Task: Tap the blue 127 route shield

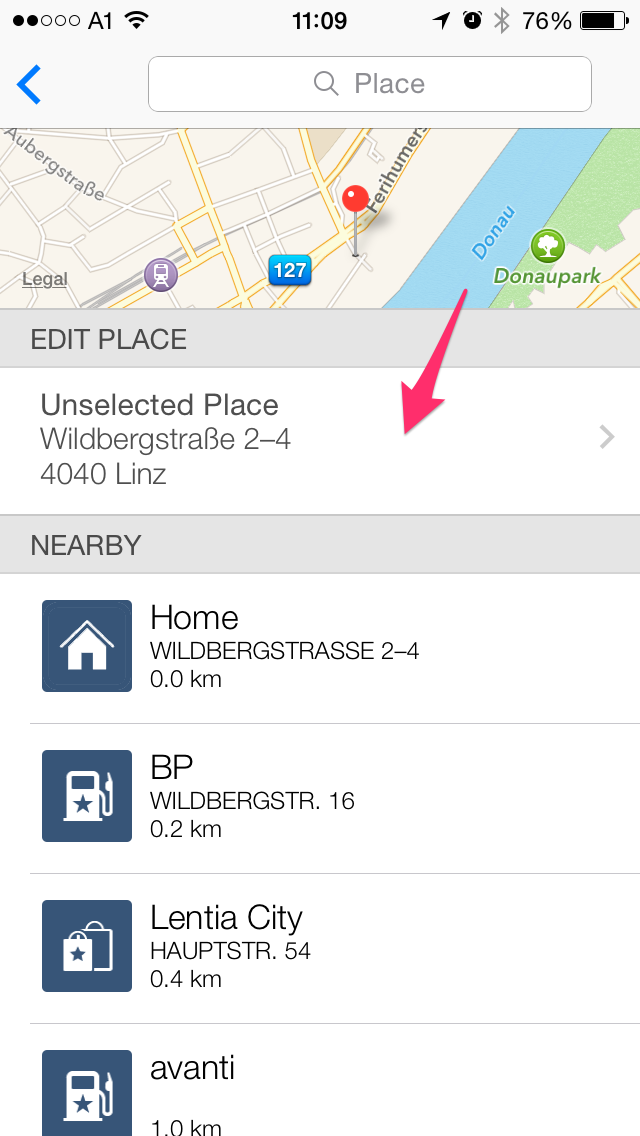Action: [x=289, y=270]
